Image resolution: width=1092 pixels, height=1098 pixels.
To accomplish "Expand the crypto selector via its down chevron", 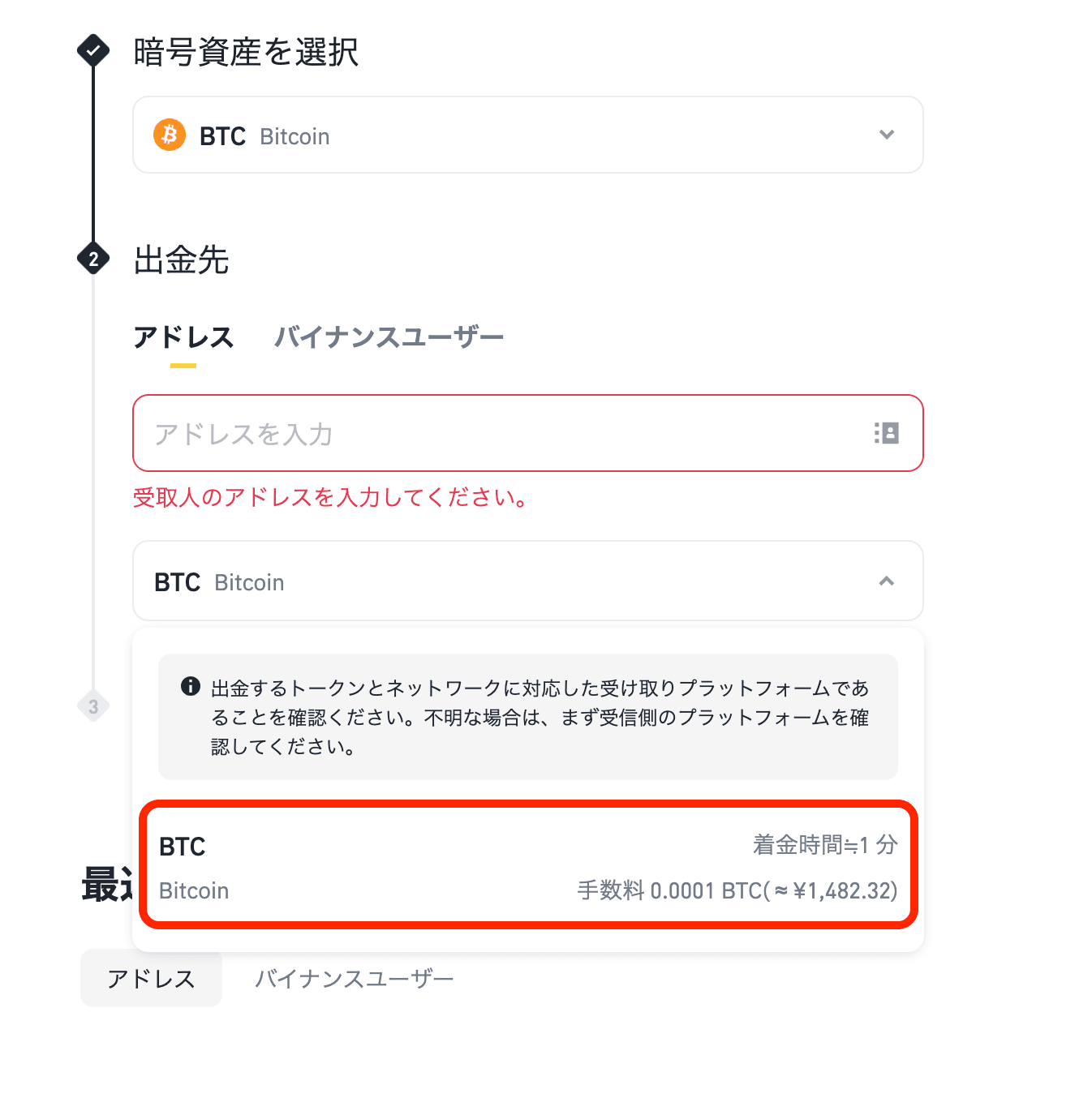I will (887, 135).
